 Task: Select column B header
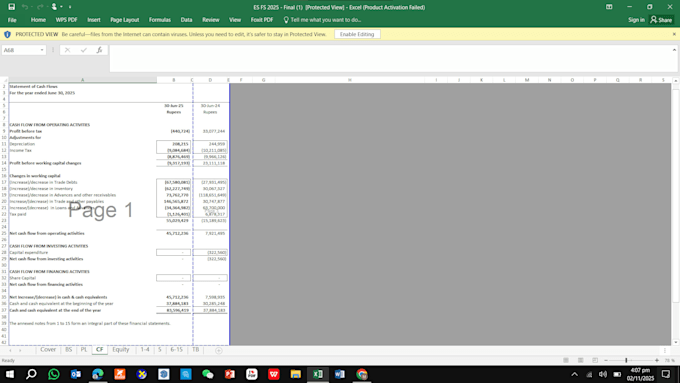173,80
